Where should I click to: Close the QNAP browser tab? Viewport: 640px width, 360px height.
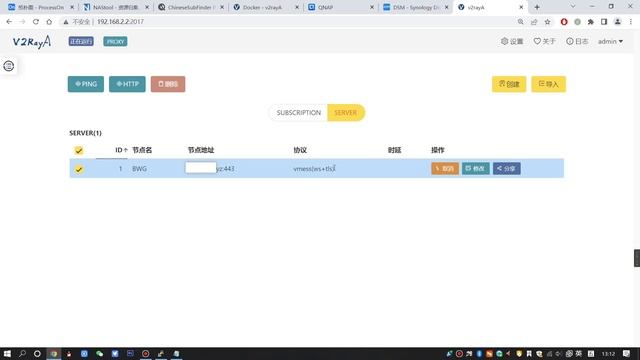372,7
